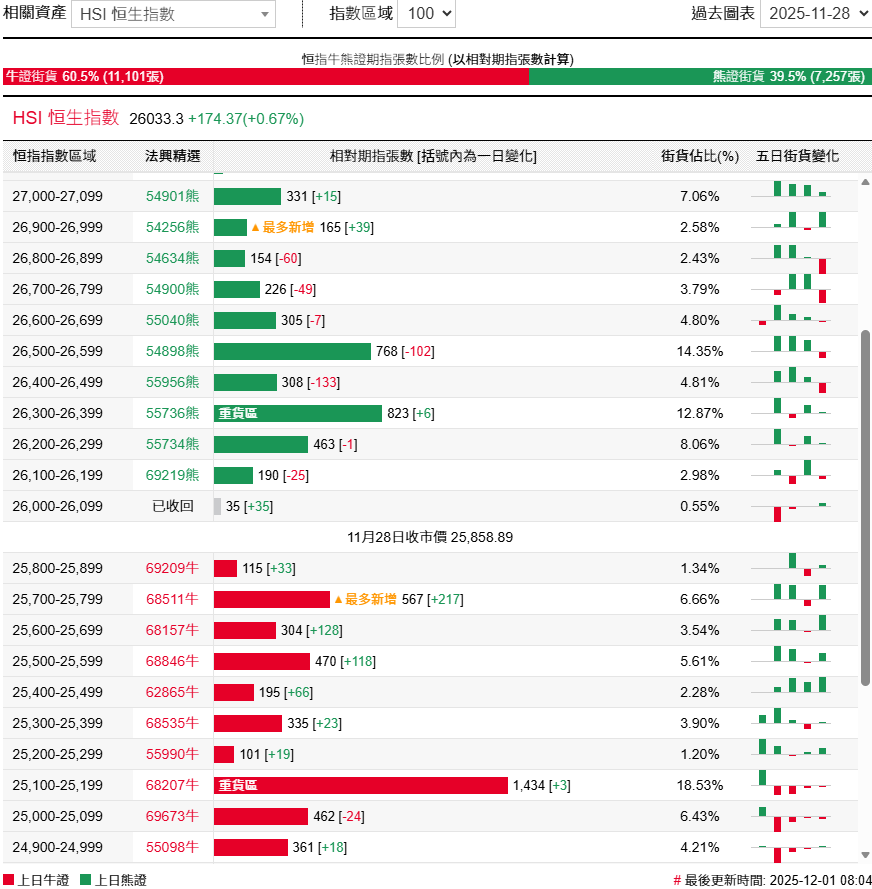Click the 街貨佔比(%) column header
Image resolution: width=872 pixels, height=889 pixels.
pos(700,158)
